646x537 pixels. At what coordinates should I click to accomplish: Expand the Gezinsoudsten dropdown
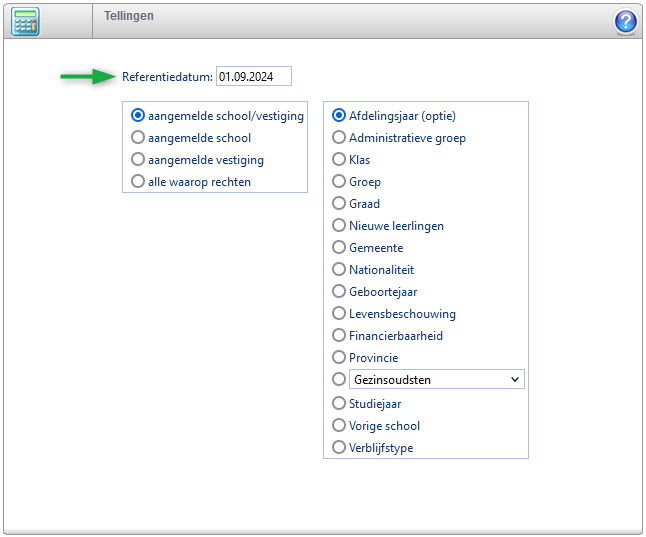436,380
